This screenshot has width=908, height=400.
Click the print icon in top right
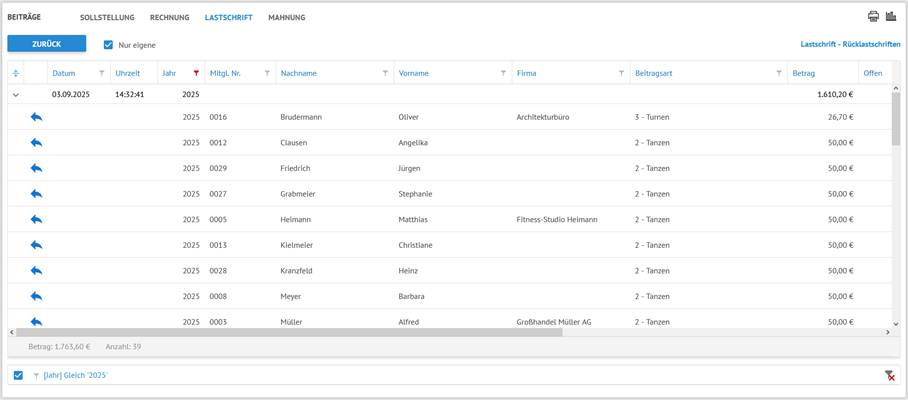pos(873,17)
